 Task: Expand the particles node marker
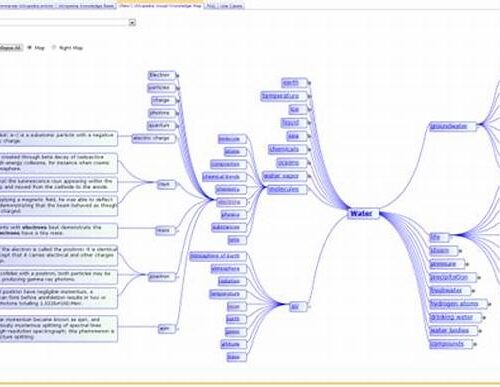(177, 88)
